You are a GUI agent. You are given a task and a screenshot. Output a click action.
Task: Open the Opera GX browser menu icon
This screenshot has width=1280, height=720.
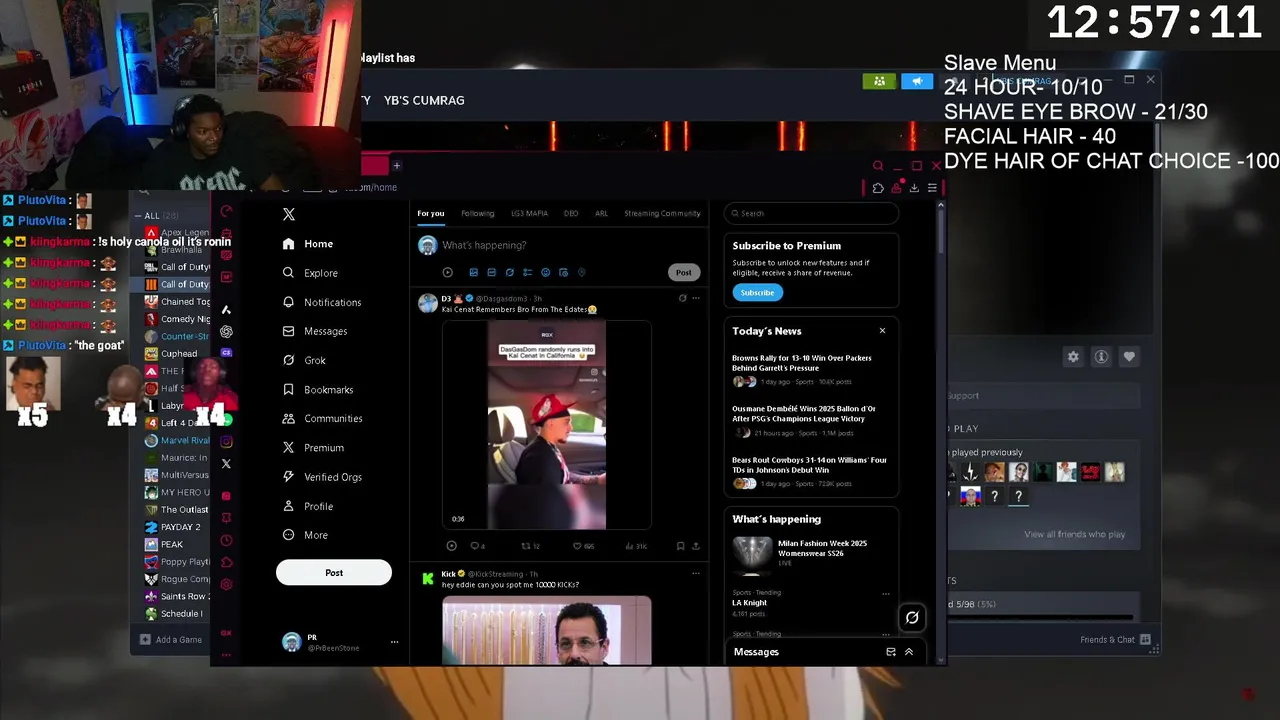click(x=932, y=188)
